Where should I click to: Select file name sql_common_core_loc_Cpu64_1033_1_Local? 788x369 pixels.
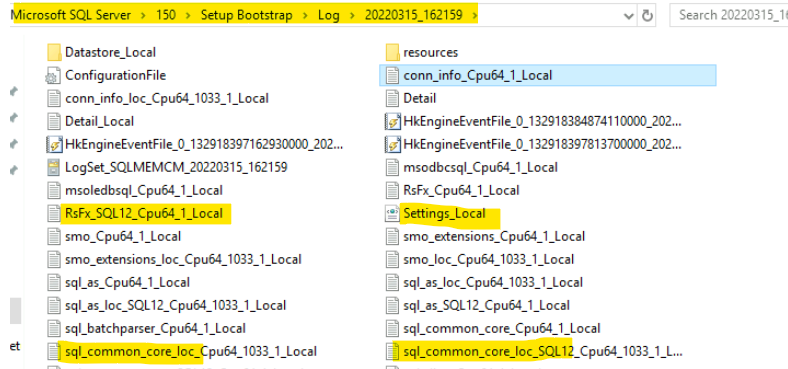click(x=191, y=351)
